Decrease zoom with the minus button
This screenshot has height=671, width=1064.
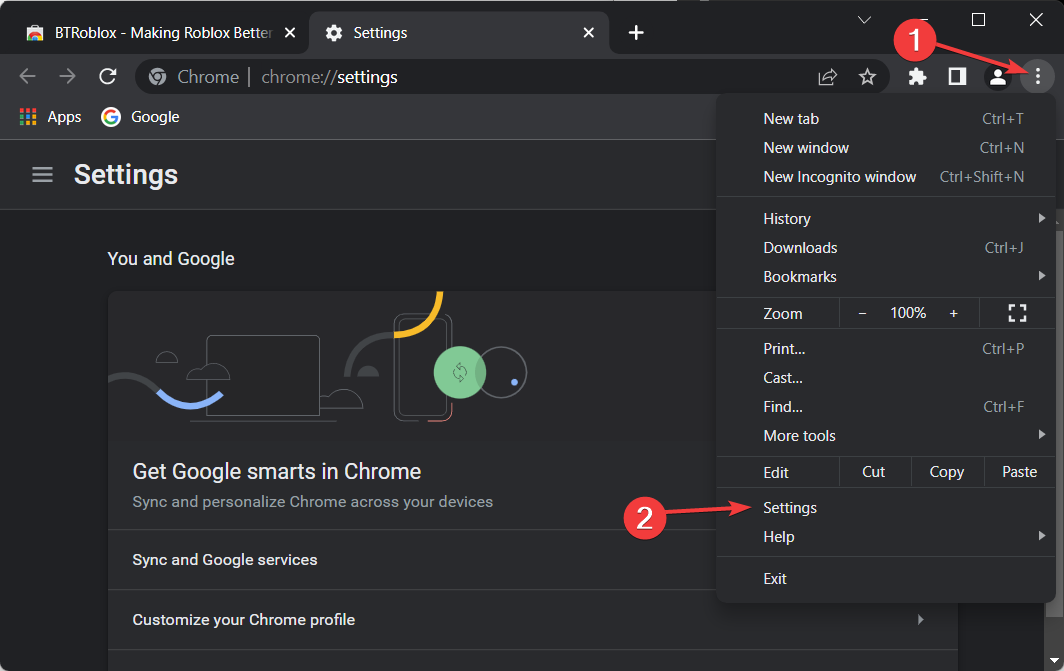click(x=863, y=313)
